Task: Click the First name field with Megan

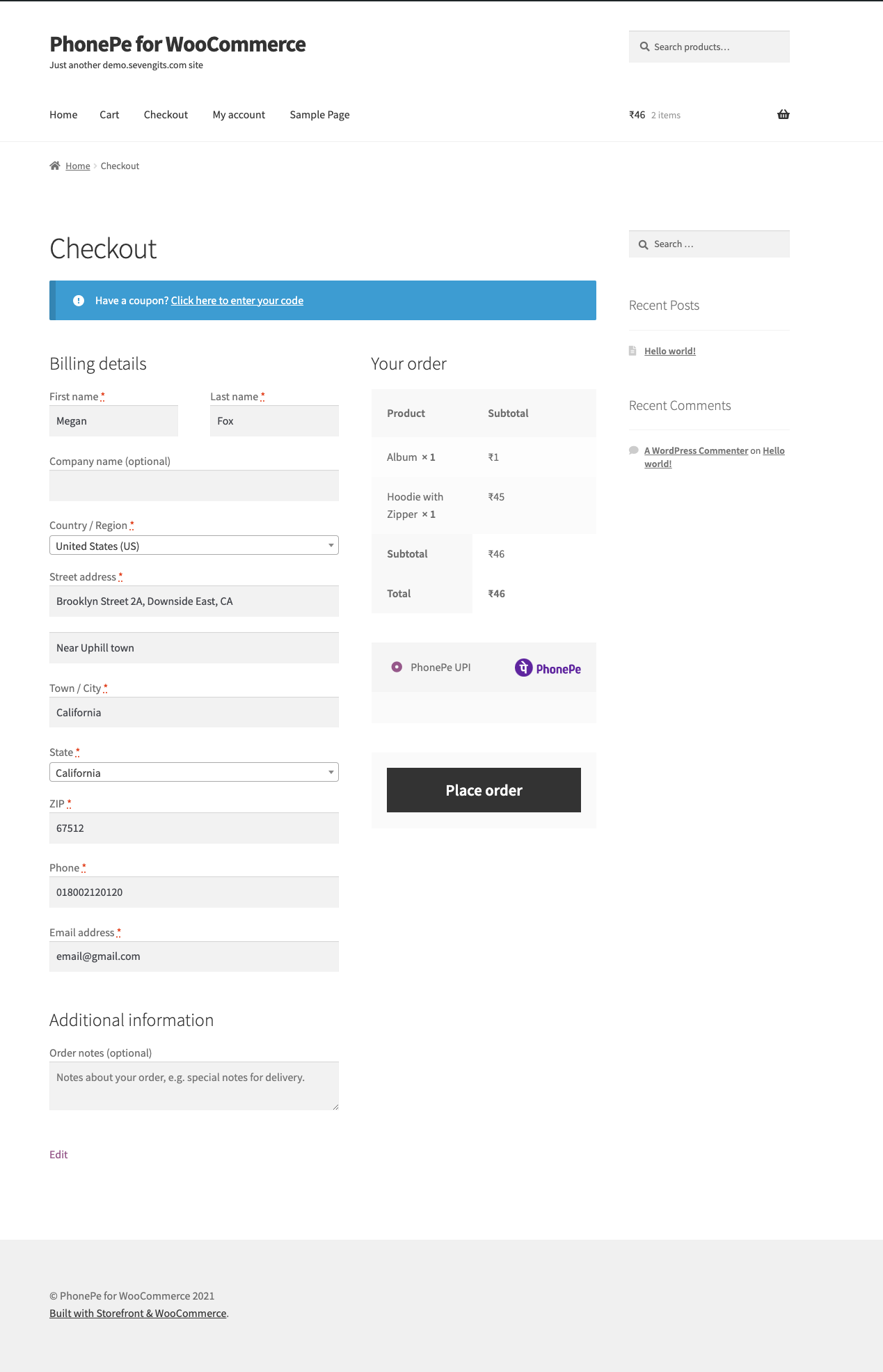Action: tap(113, 421)
